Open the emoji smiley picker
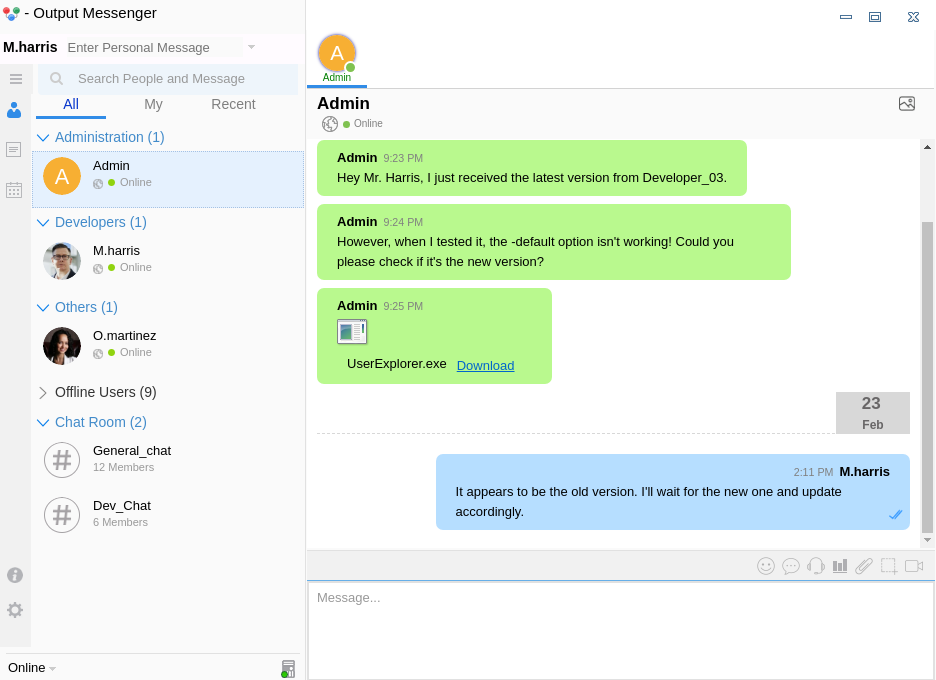Viewport: 936px width, 680px height. 766,565
